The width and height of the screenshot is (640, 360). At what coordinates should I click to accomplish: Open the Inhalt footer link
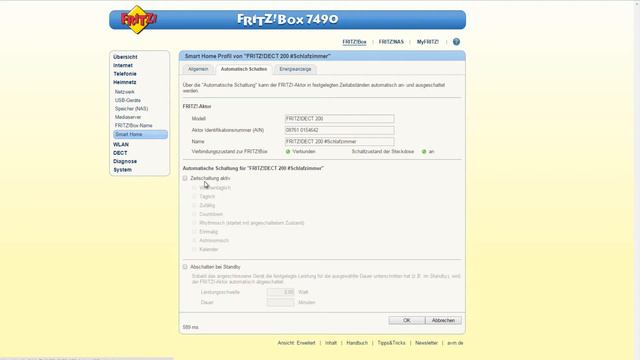pyautogui.click(x=331, y=343)
